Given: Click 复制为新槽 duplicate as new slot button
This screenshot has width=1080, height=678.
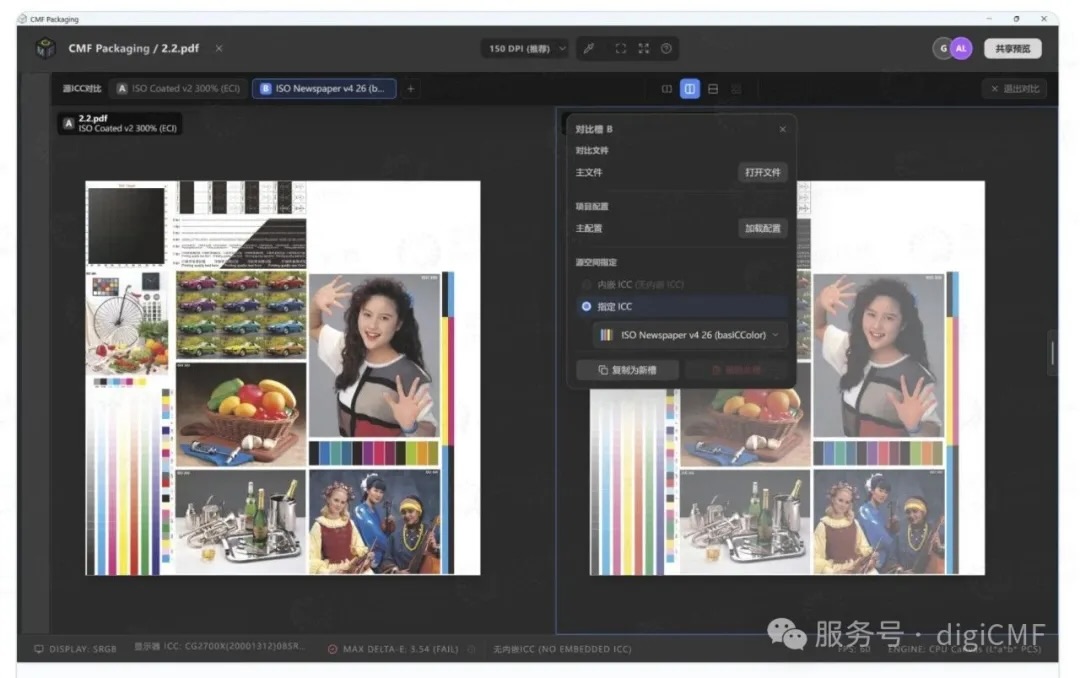Looking at the screenshot, I should (x=627, y=370).
